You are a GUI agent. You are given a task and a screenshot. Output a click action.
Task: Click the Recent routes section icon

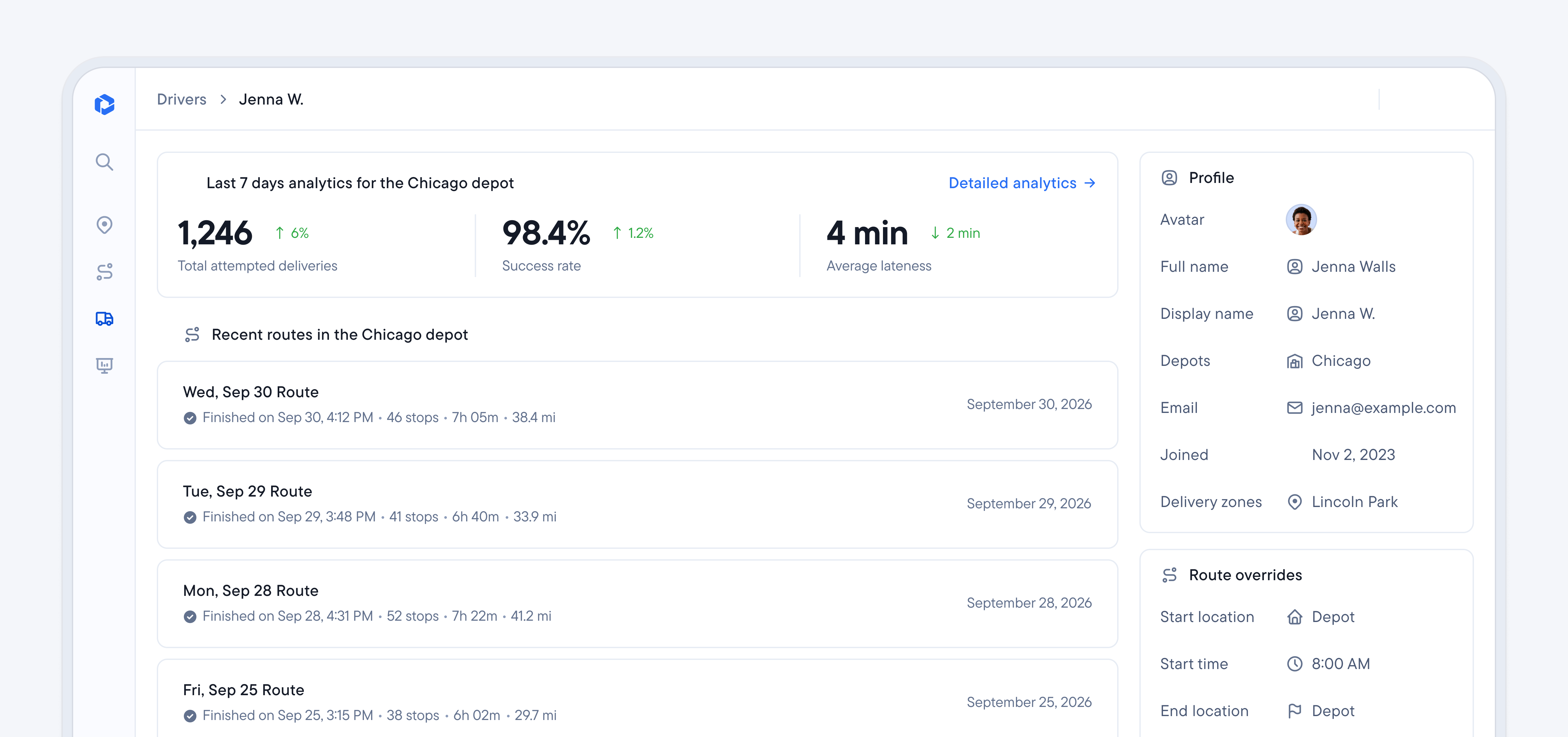[192, 335]
